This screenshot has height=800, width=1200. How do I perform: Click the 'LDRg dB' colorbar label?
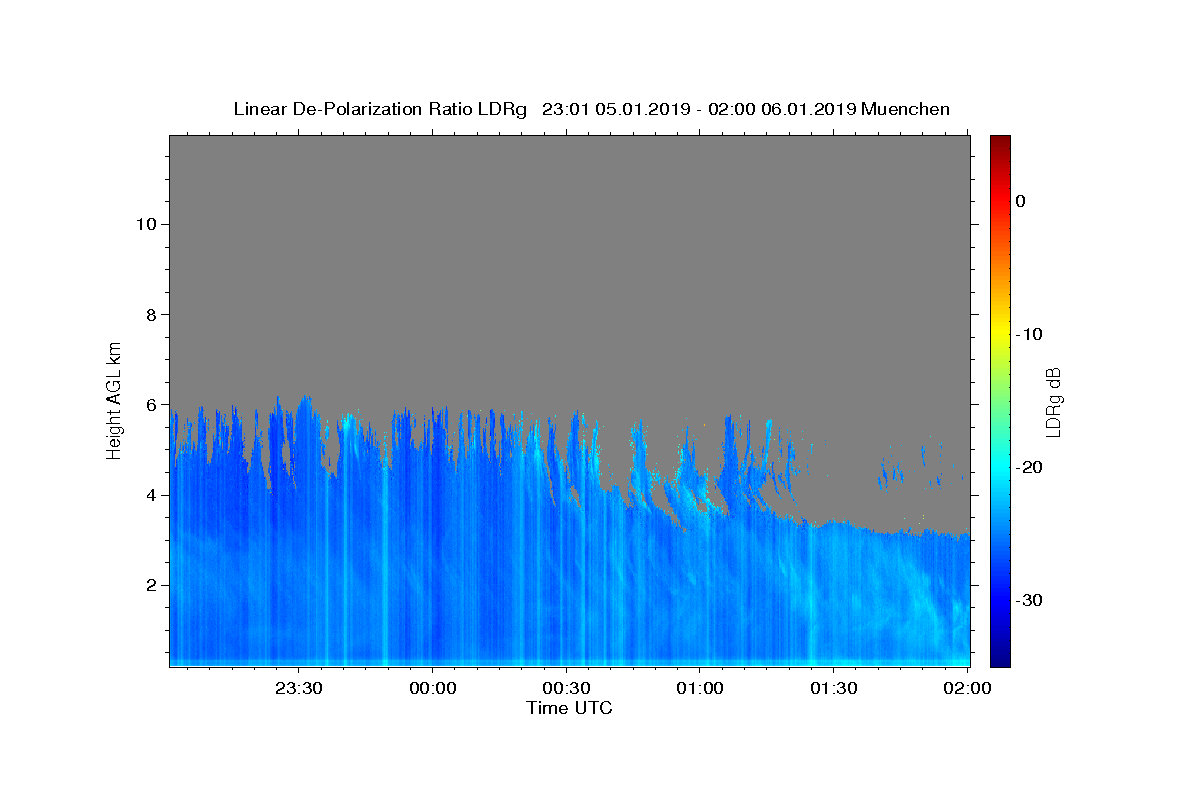coord(1053,402)
